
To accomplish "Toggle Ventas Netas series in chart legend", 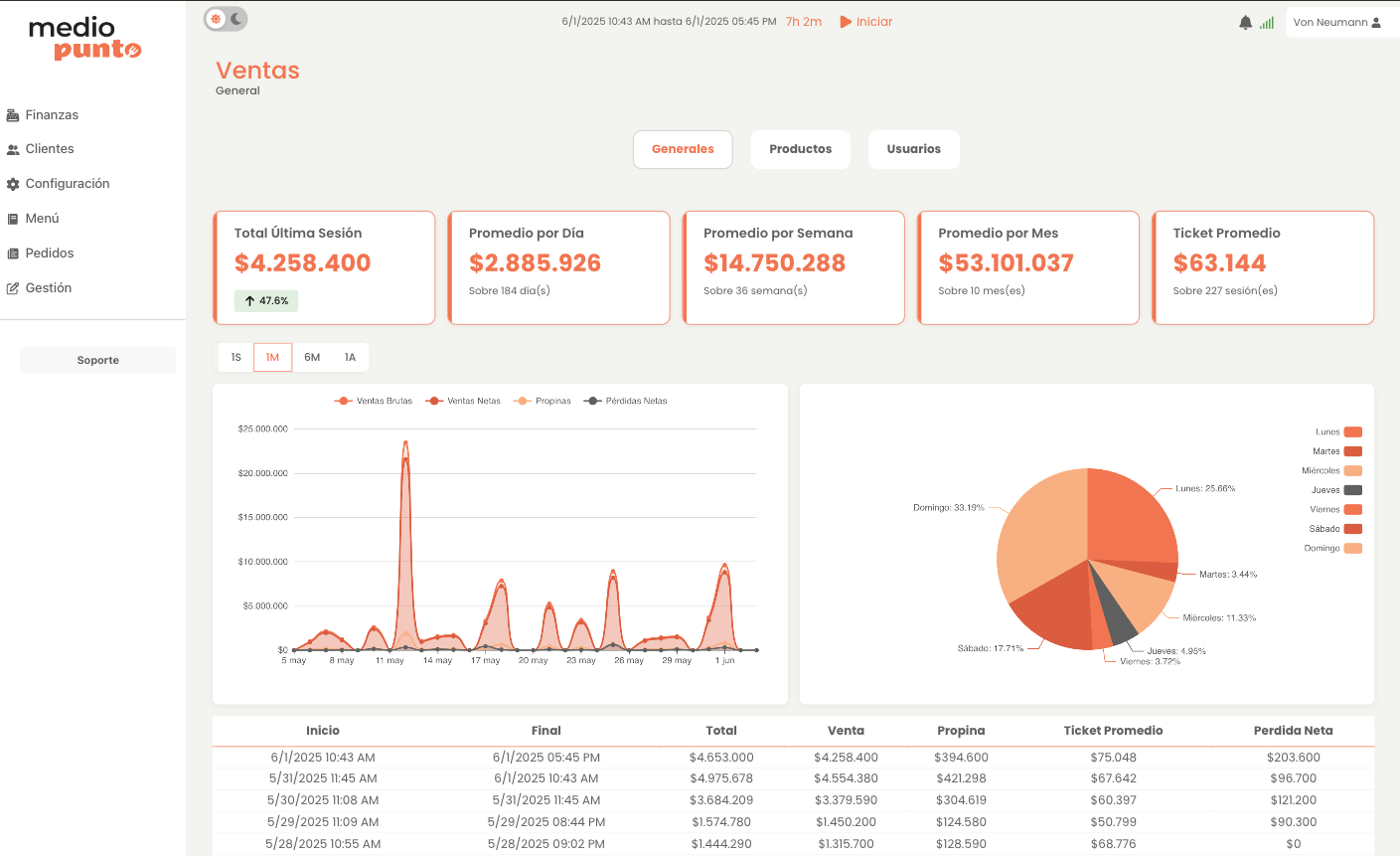I will coord(463,401).
